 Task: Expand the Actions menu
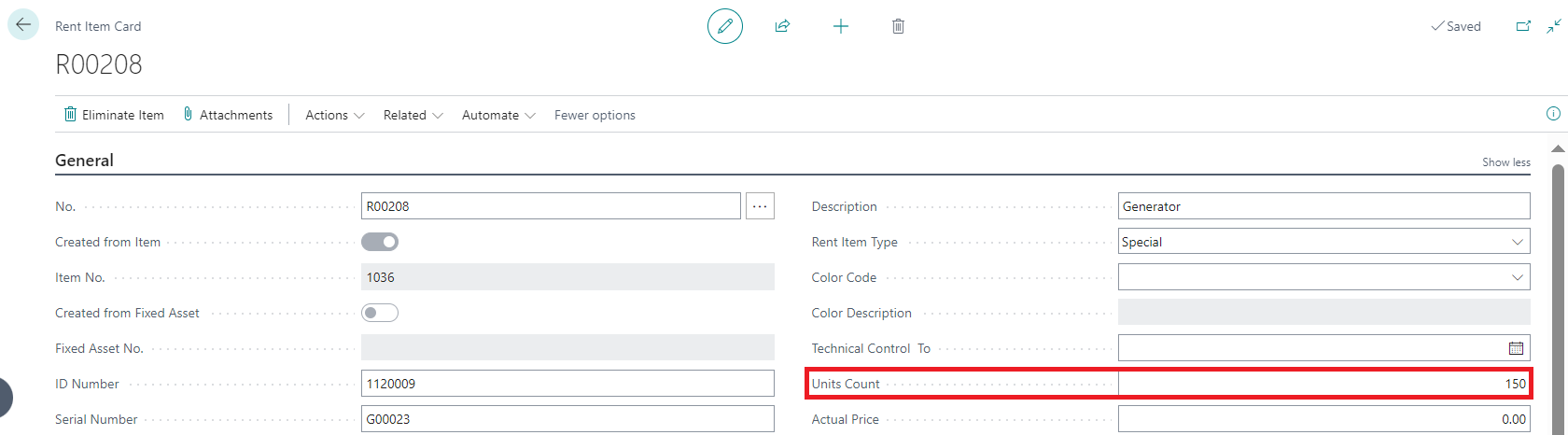click(335, 115)
